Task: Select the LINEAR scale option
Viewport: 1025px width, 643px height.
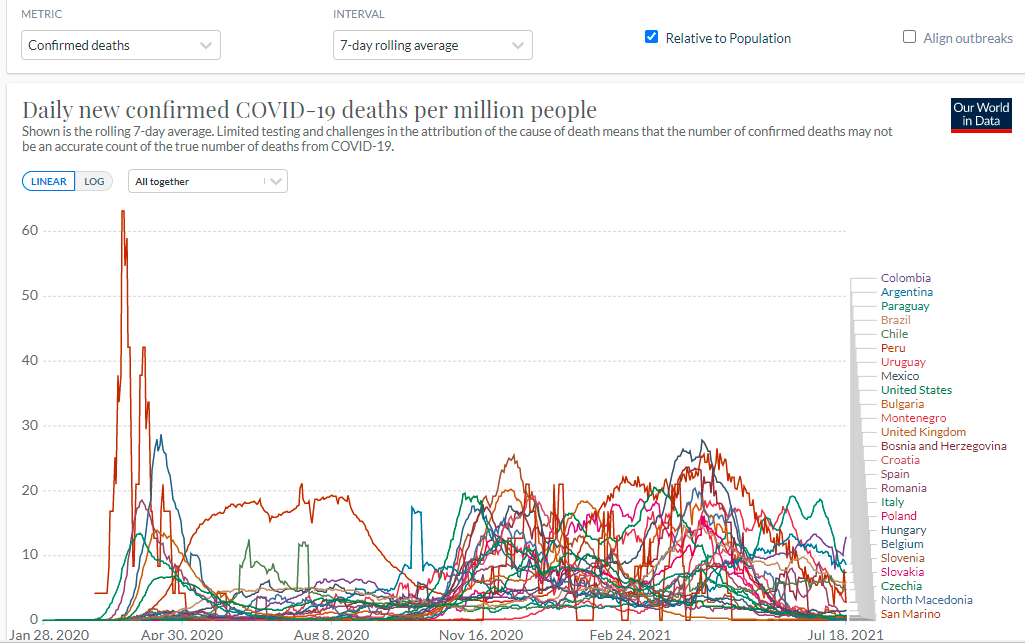Action: click(48, 182)
